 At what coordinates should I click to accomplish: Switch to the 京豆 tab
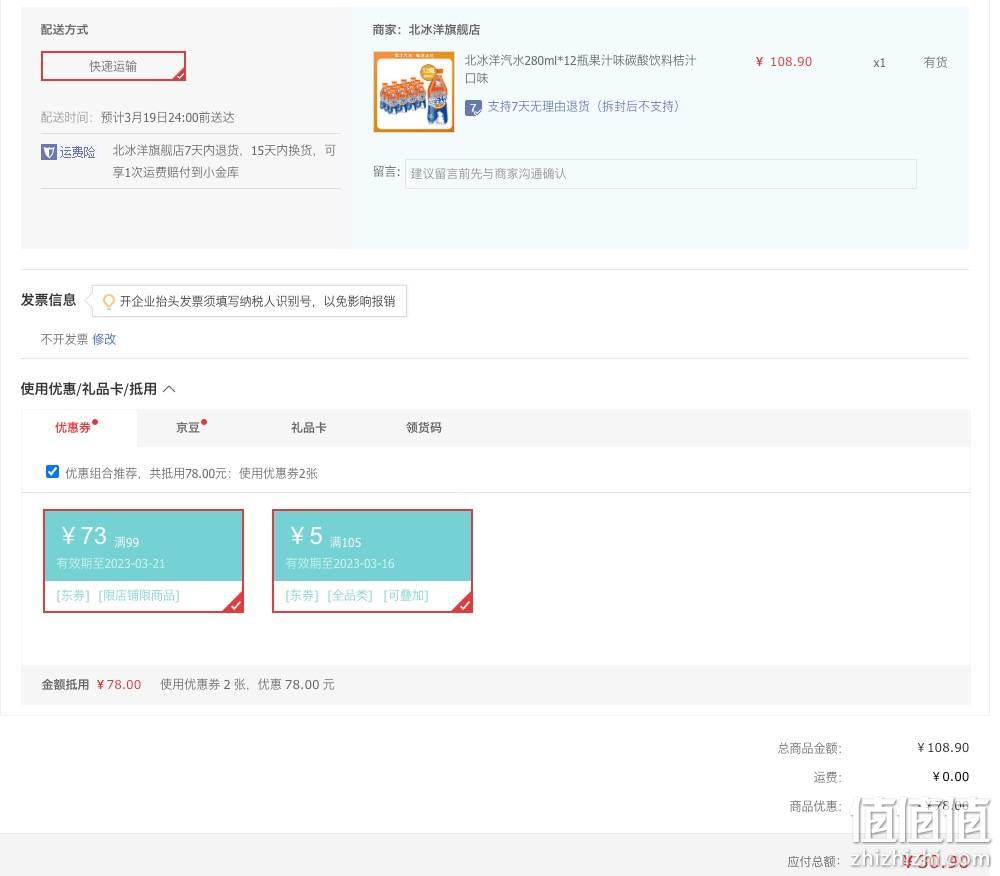pyautogui.click(x=188, y=428)
